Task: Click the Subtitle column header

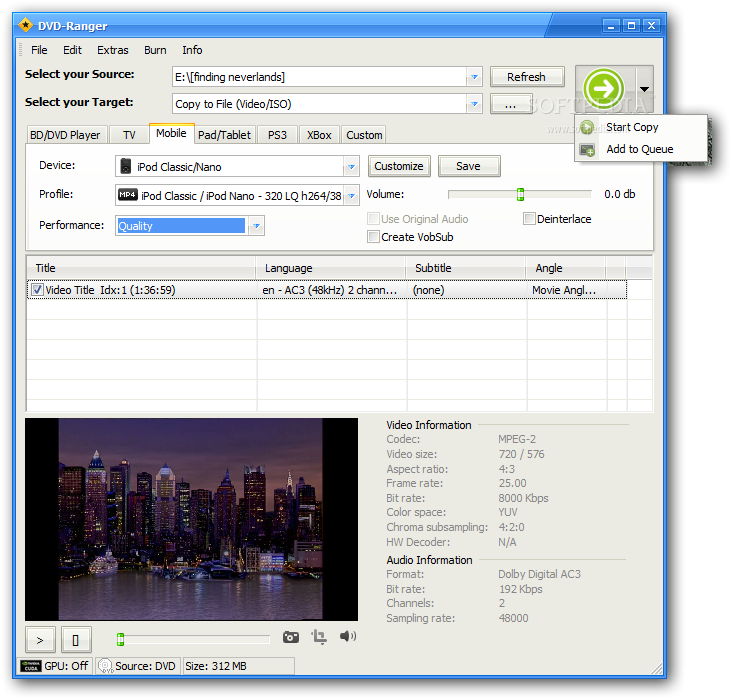Action: (x=466, y=268)
